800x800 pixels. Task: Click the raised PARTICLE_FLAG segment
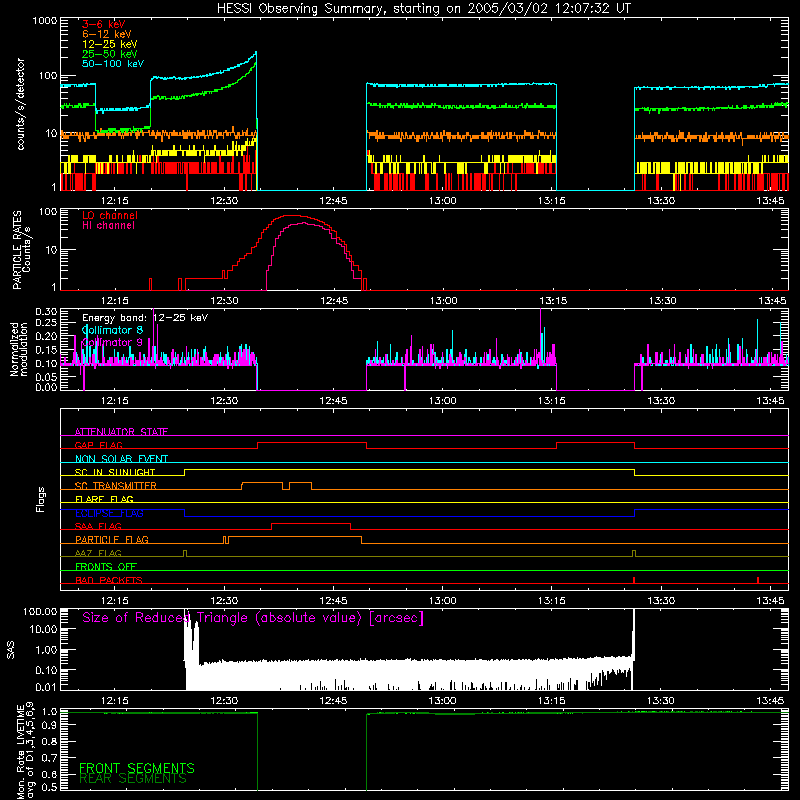pos(295,537)
